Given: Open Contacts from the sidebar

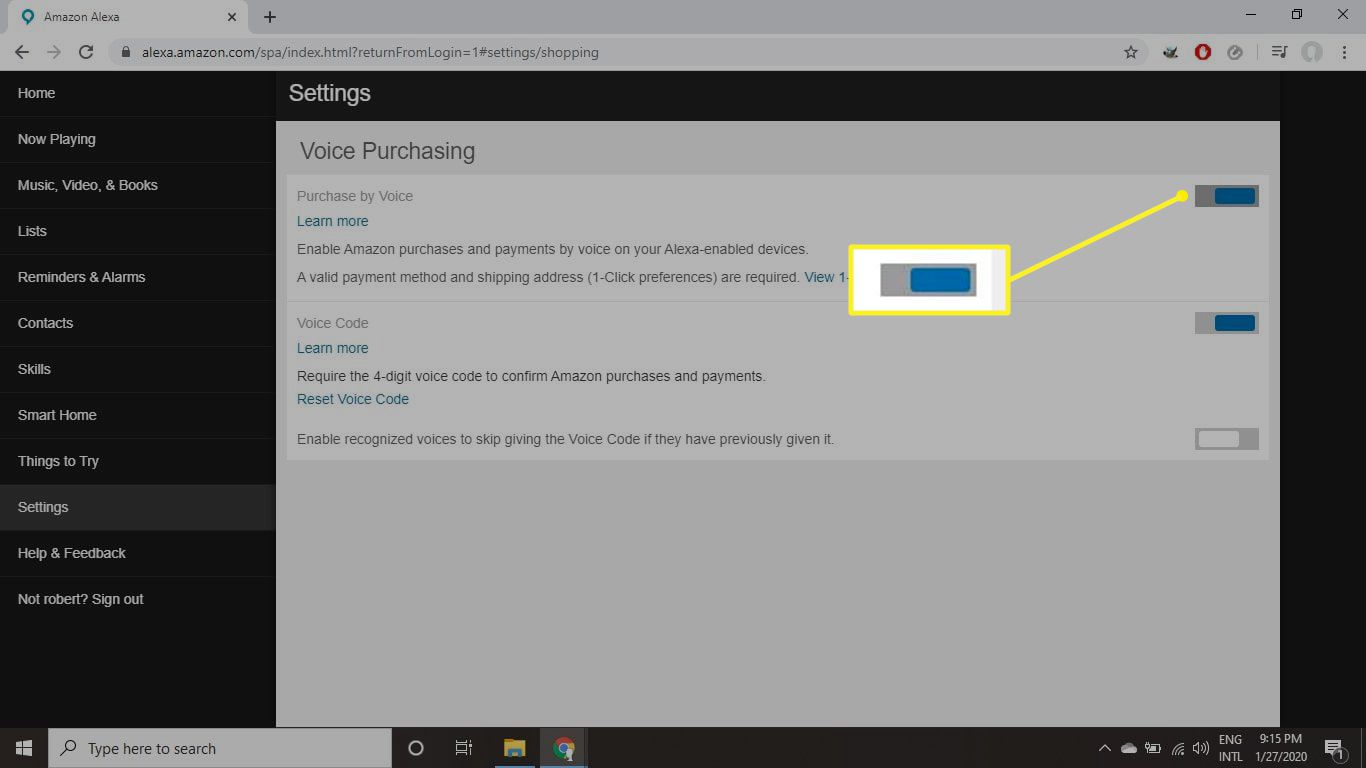Looking at the screenshot, I should [137, 323].
